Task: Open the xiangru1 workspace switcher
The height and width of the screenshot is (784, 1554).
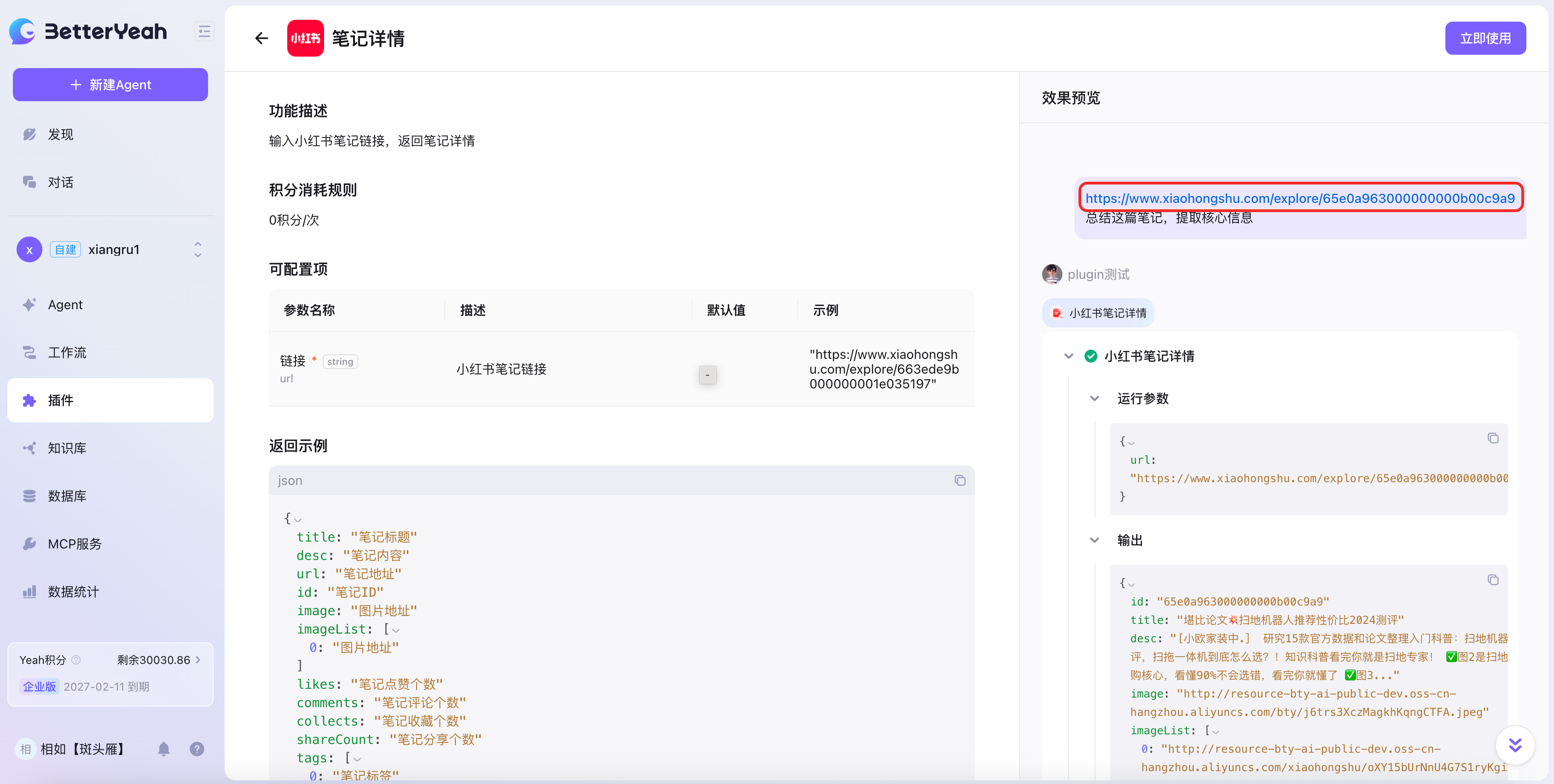Action: point(197,250)
